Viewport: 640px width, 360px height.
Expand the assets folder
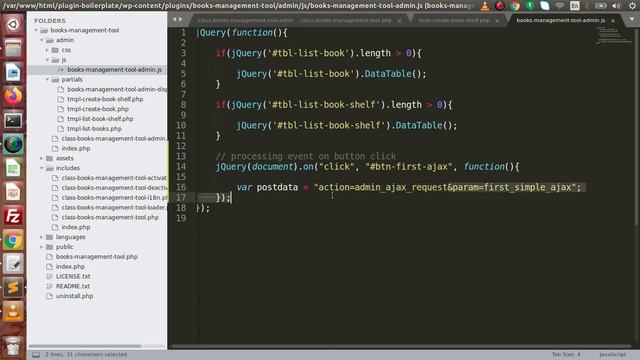pyautogui.click(x=42, y=158)
